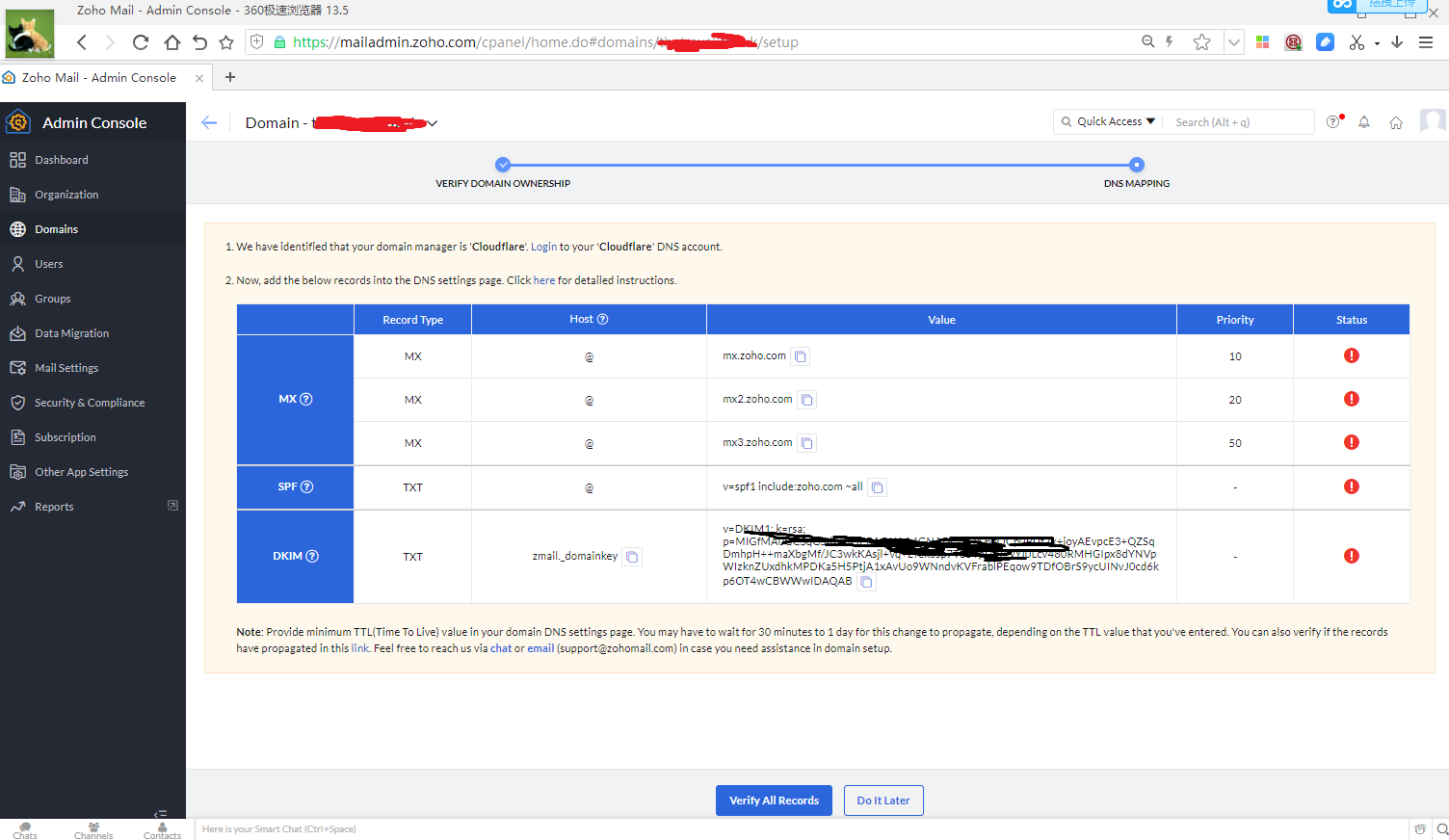
Task: Open user profile avatar
Action: (1433, 121)
